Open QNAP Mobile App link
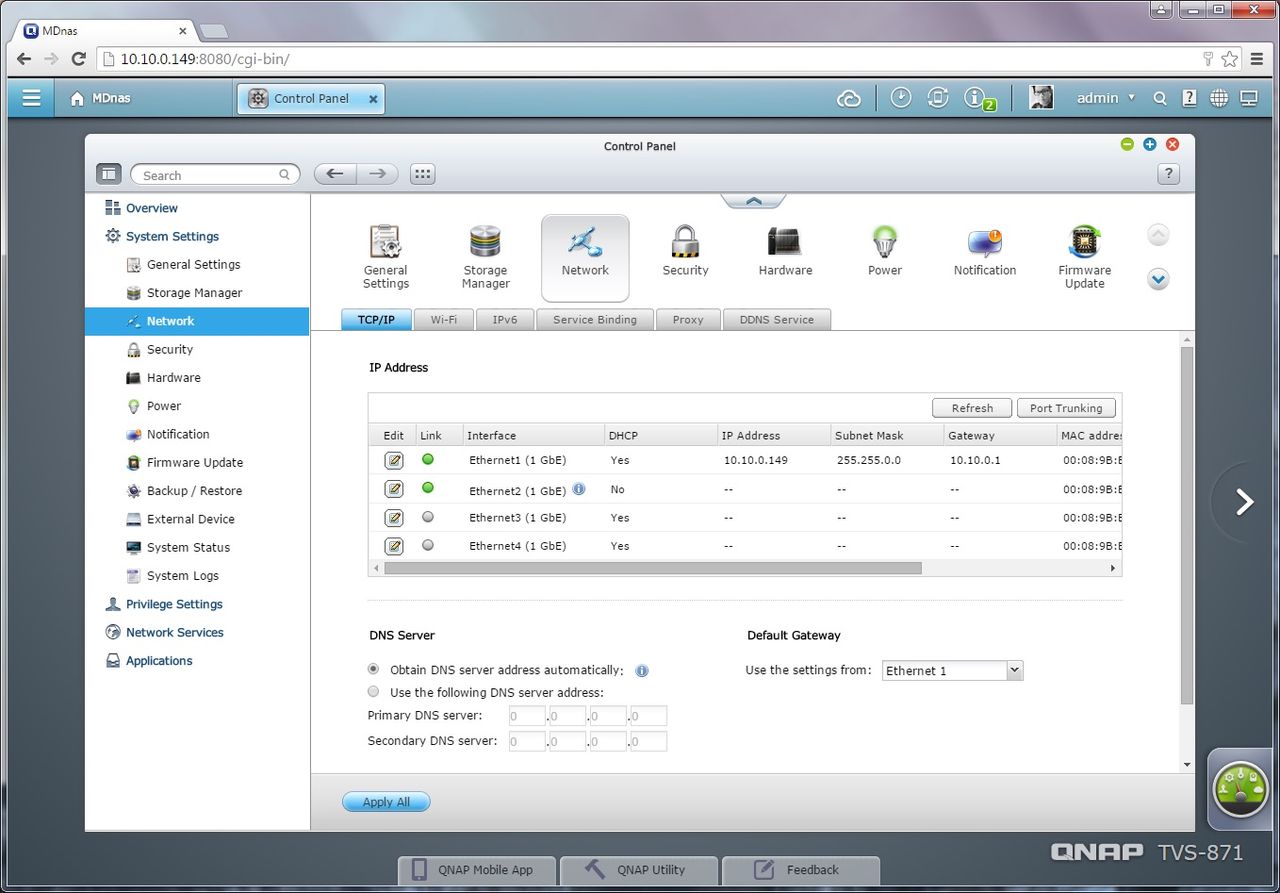This screenshot has width=1280, height=893. pyautogui.click(x=476, y=870)
